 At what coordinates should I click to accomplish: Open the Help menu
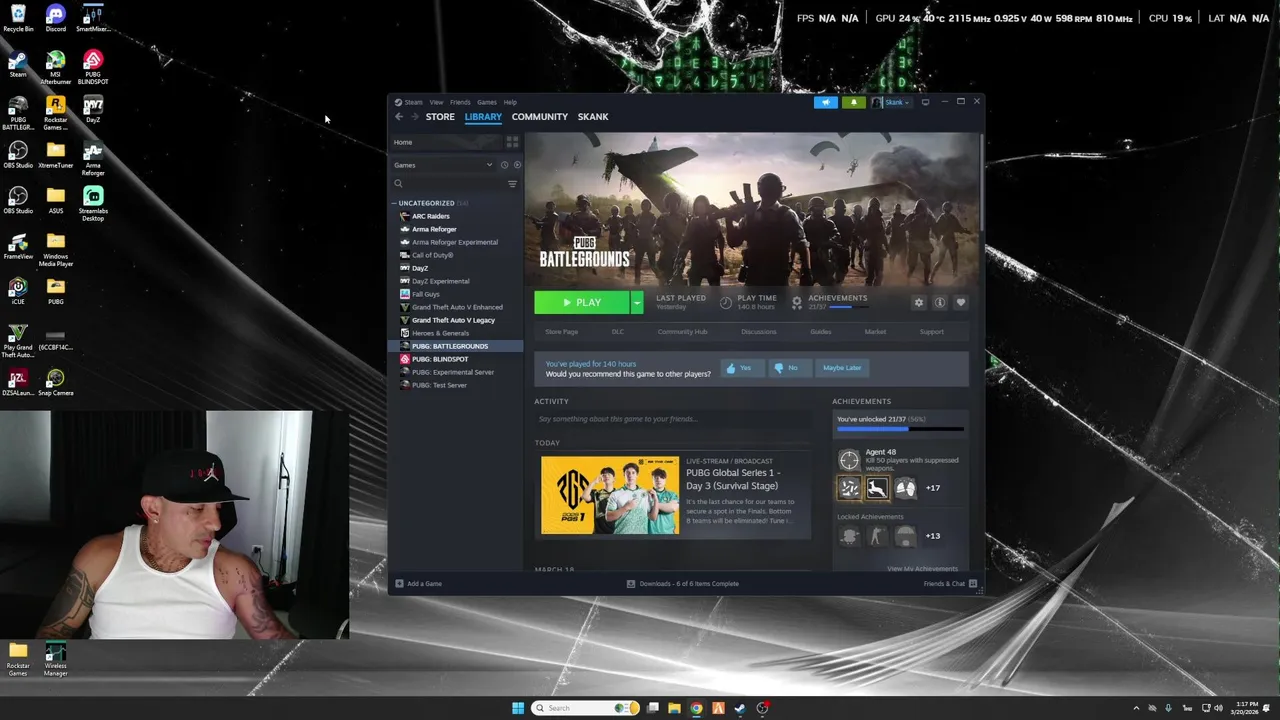pyautogui.click(x=510, y=102)
